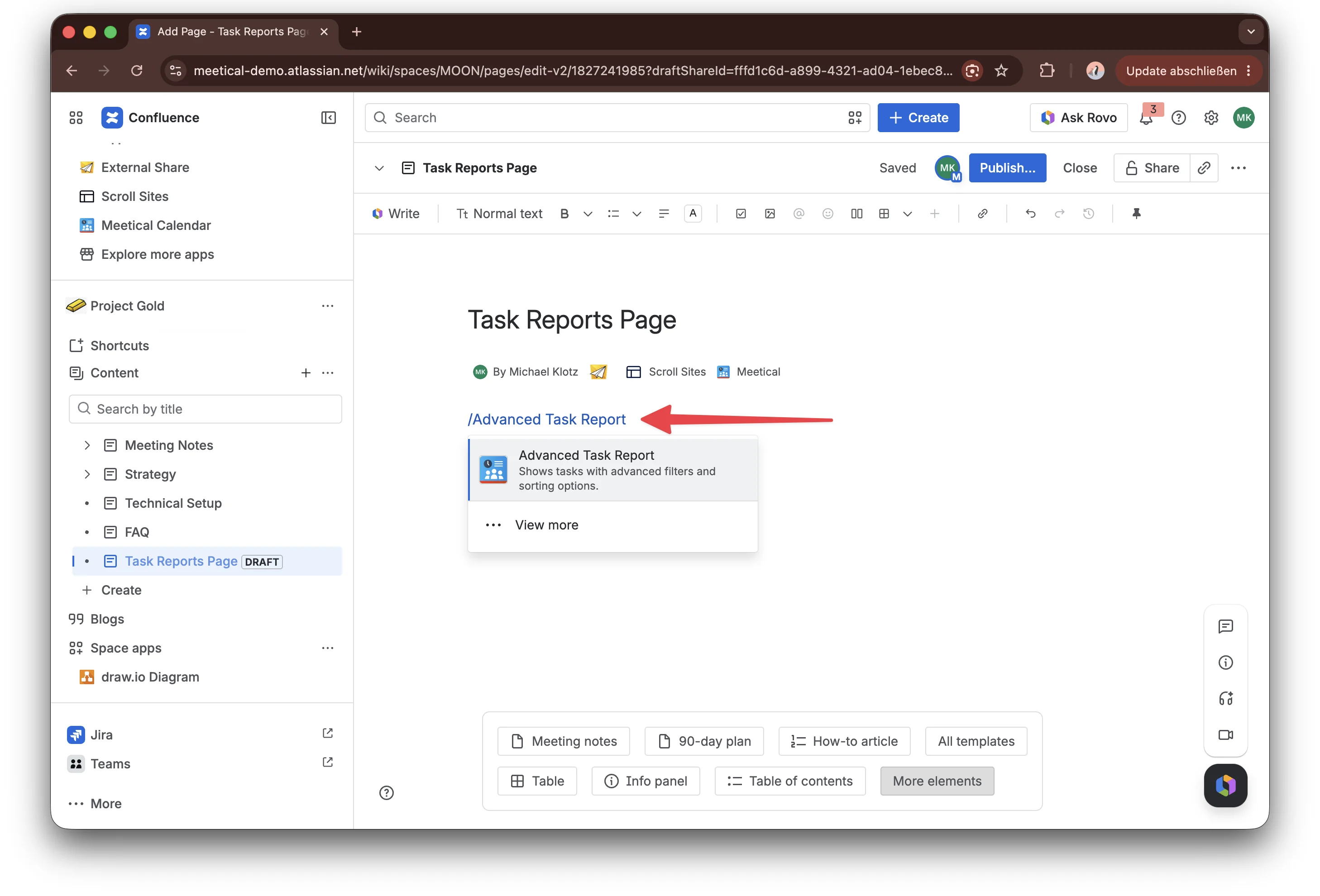This screenshot has width=1320, height=896.
Task: Pin the editor toolbar
Action: 1136,214
